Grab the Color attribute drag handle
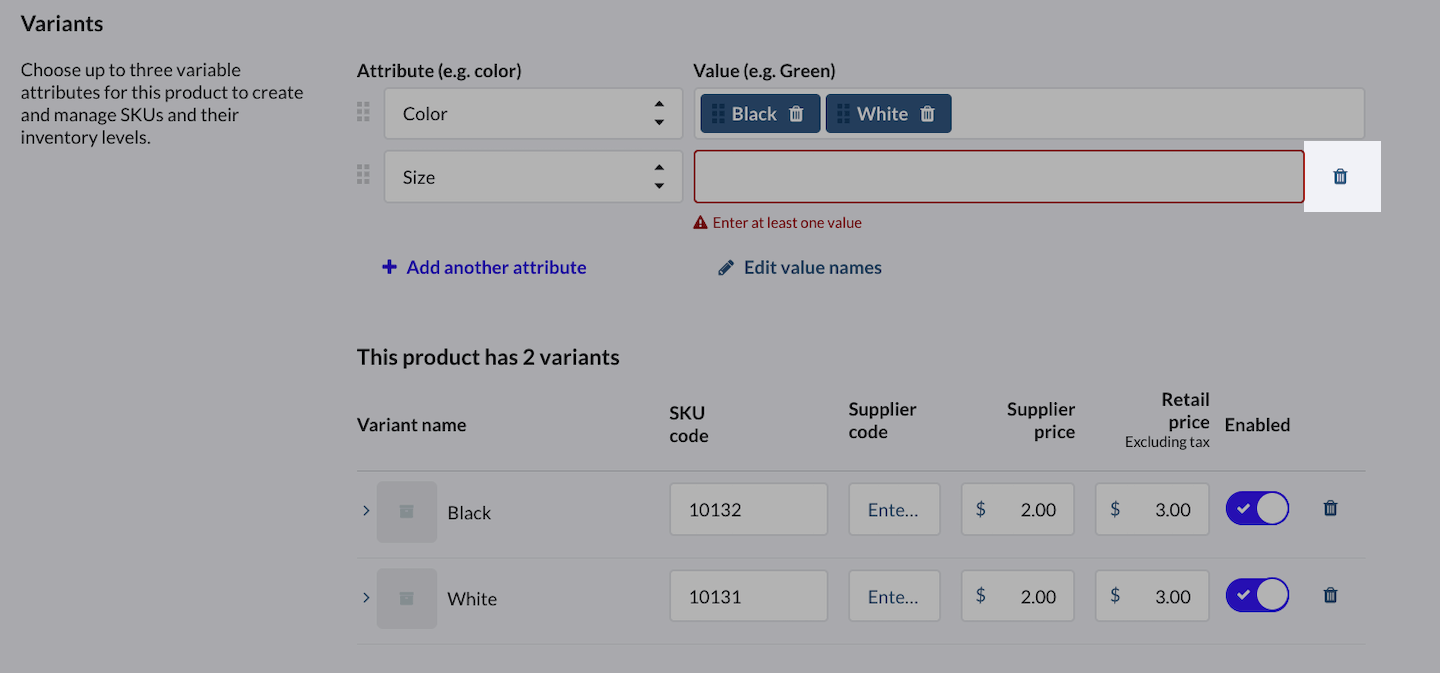Image resolution: width=1440 pixels, height=673 pixels. click(364, 112)
